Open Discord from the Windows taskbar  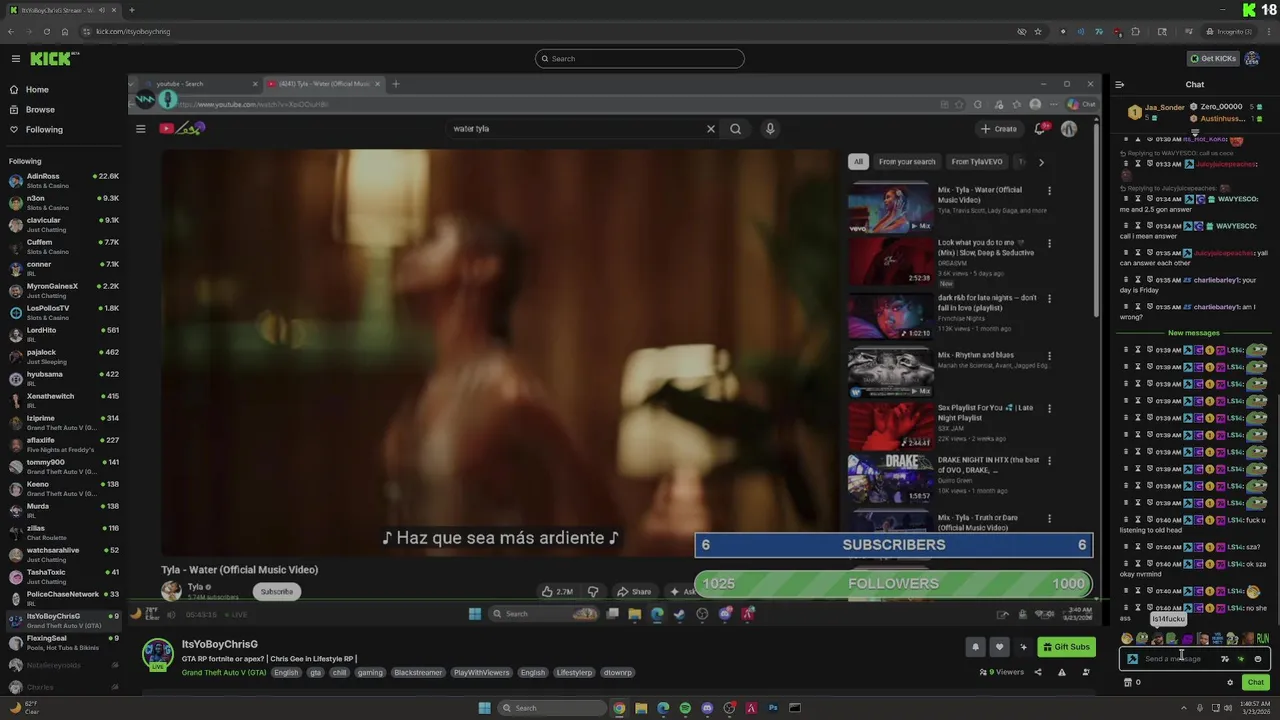coord(707,708)
